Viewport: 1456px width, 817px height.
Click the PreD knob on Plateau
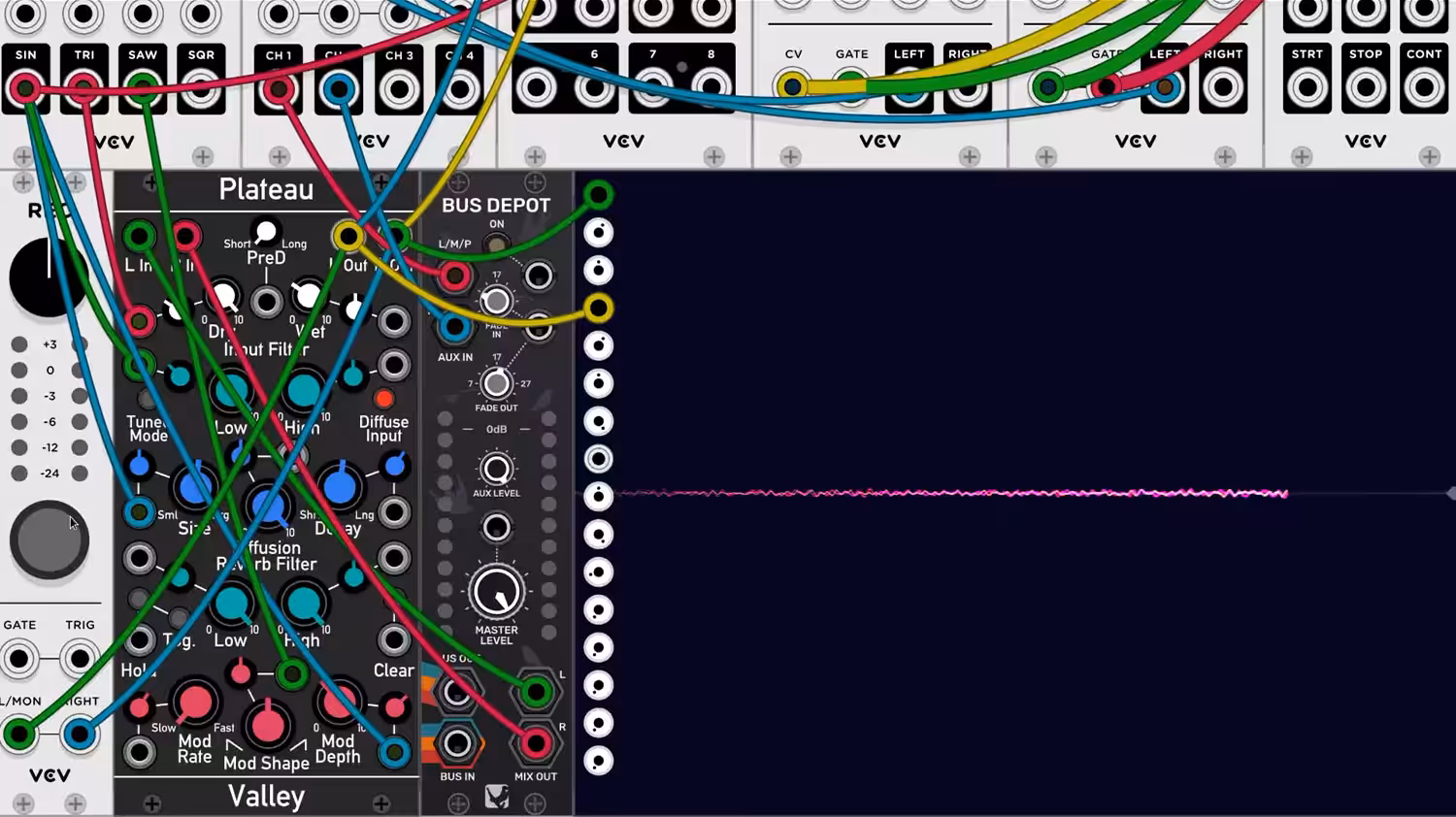(265, 232)
